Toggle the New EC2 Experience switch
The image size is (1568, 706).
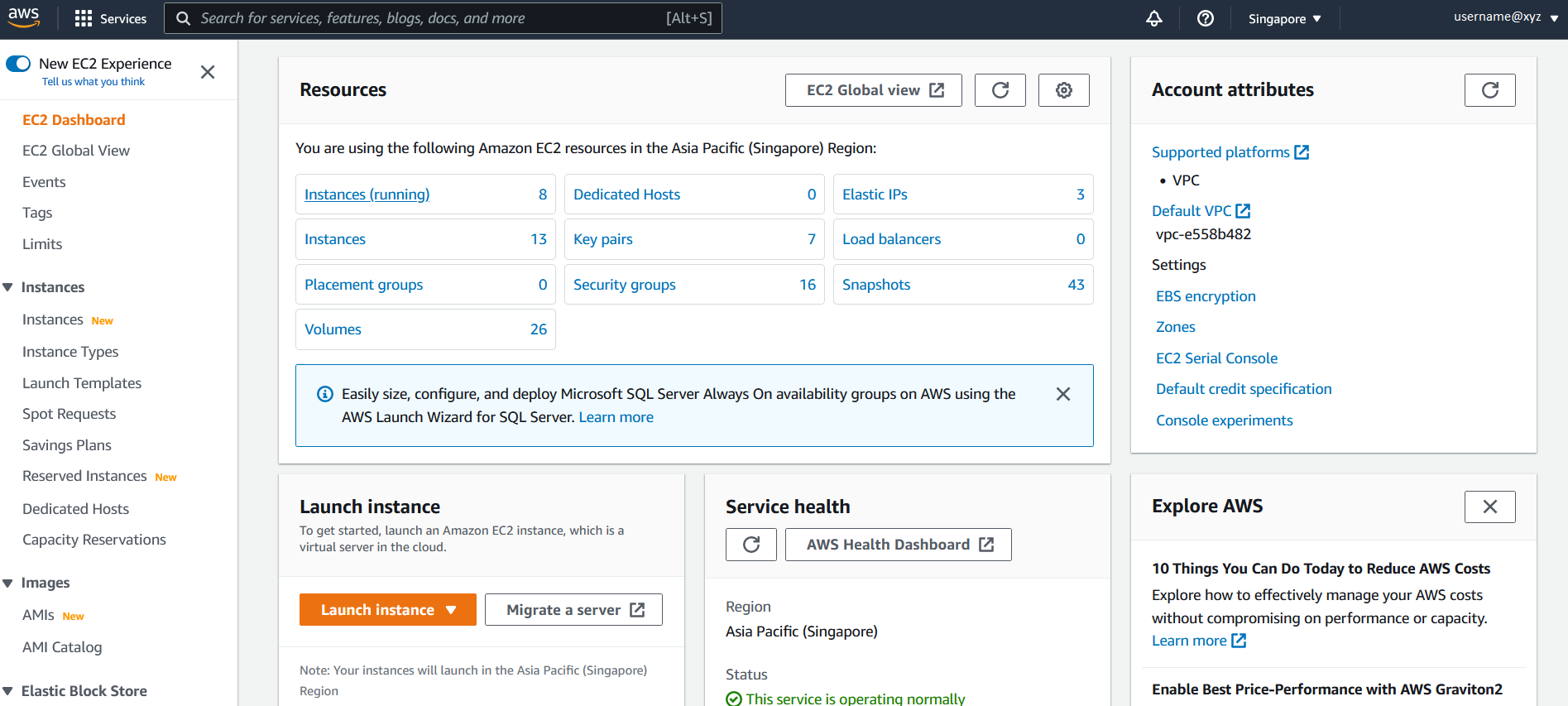18,64
